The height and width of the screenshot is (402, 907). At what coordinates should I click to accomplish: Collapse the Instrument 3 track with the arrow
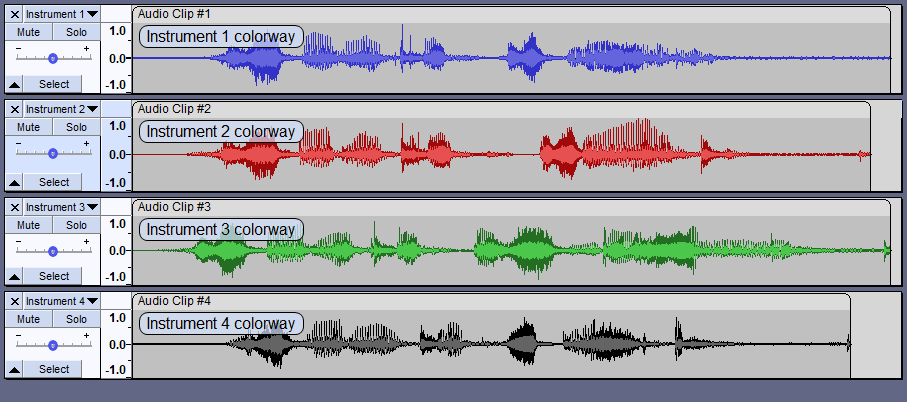point(14,276)
